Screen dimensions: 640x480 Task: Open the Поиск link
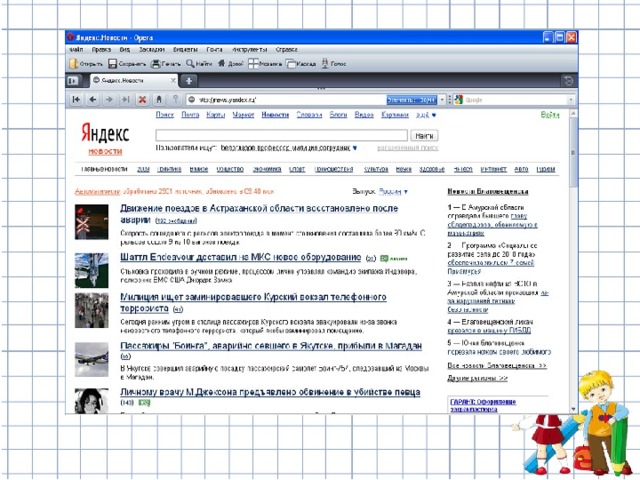coord(165,115)
